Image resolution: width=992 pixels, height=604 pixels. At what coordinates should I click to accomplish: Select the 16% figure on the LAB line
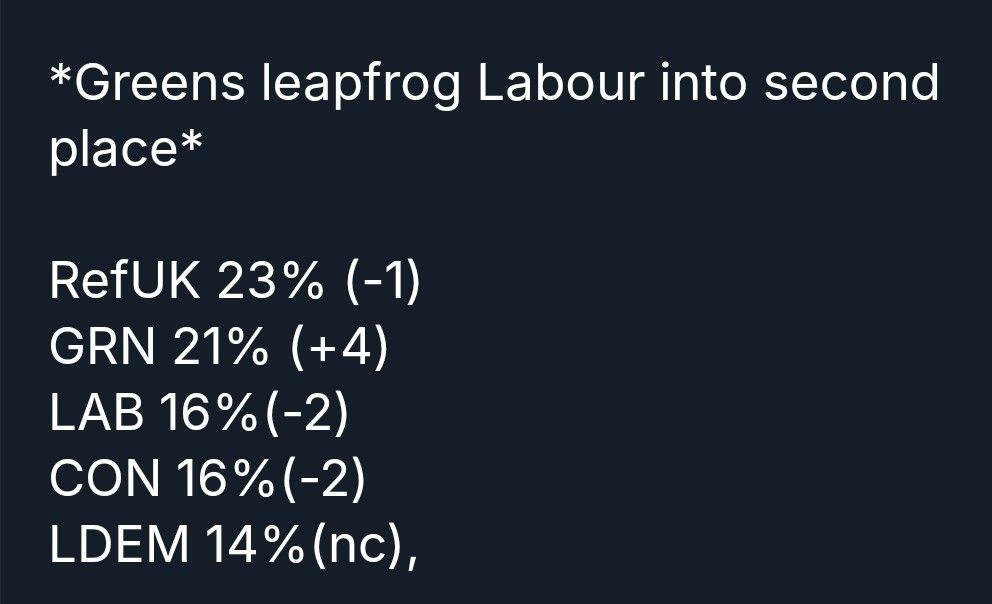[x=207, y=415]
